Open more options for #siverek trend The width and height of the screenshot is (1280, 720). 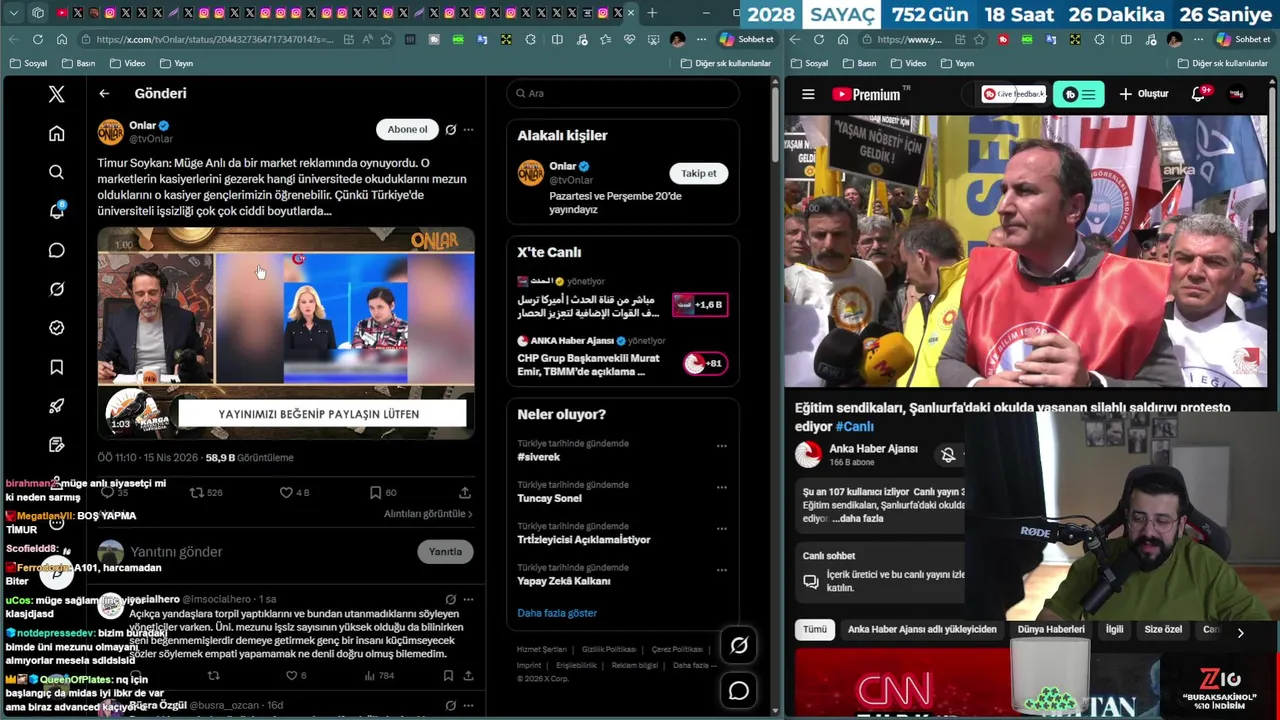point(722,446)
